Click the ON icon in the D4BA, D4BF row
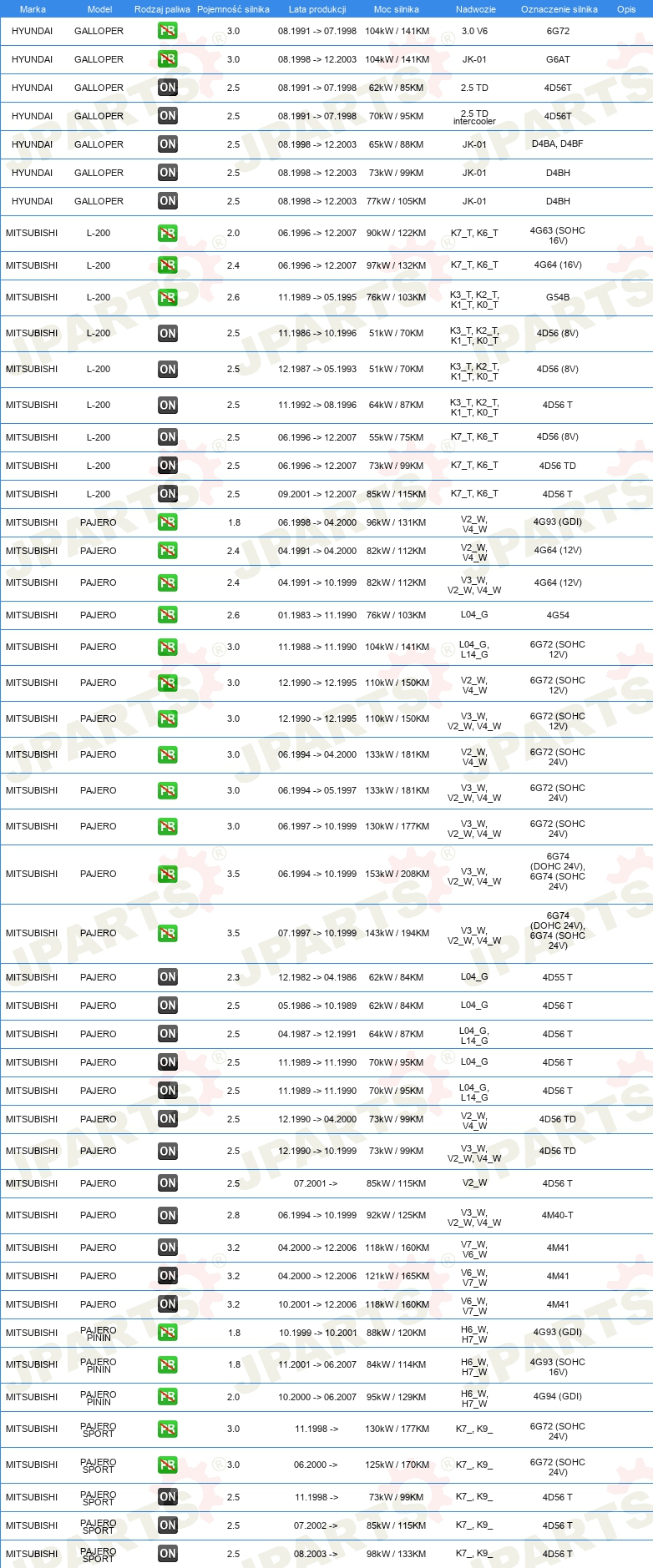Viewport: 653px width, 1568px height. pos(168,144)
